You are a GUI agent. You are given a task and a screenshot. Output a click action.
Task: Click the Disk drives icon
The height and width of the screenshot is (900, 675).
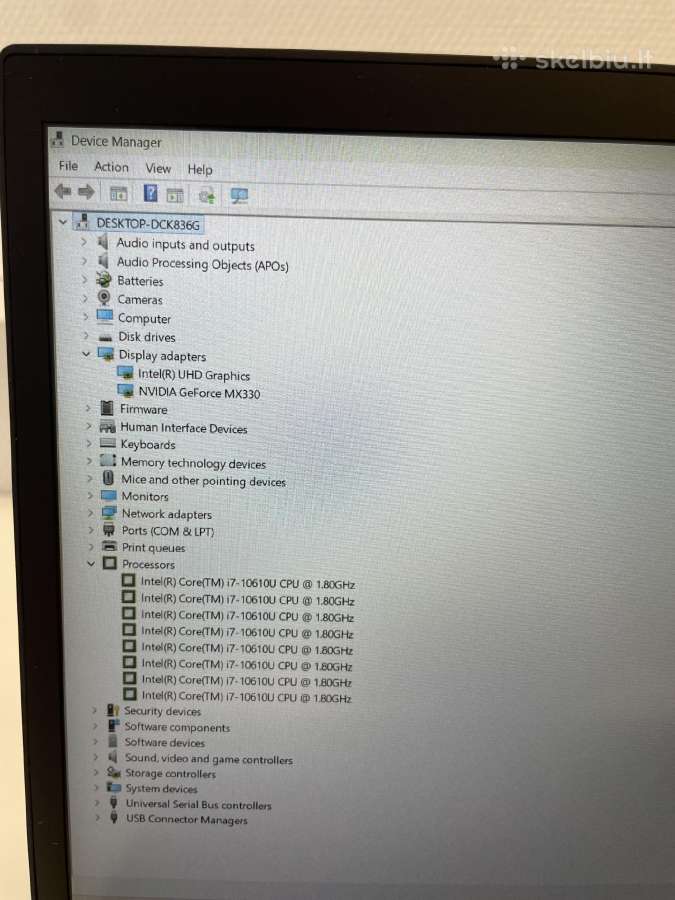105,337
